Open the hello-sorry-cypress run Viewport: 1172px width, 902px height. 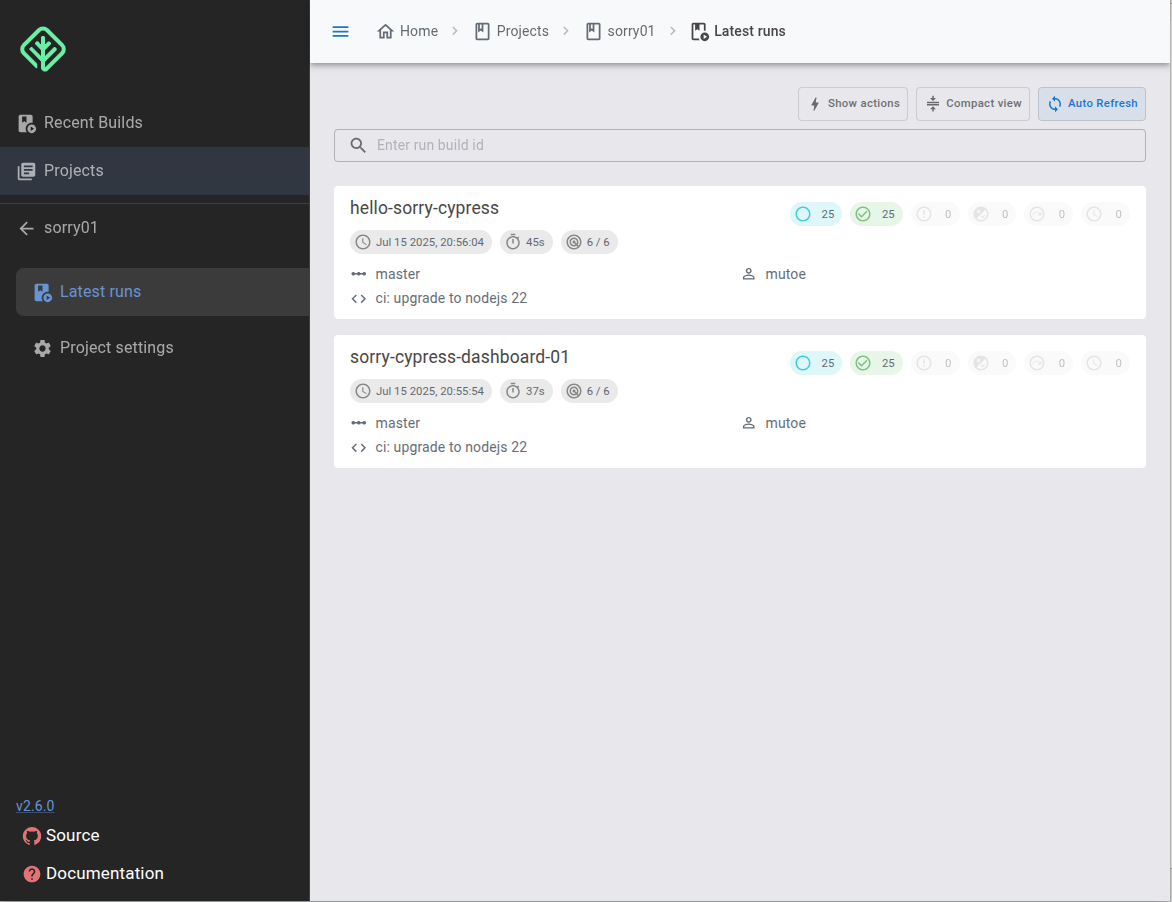[424, 208]
